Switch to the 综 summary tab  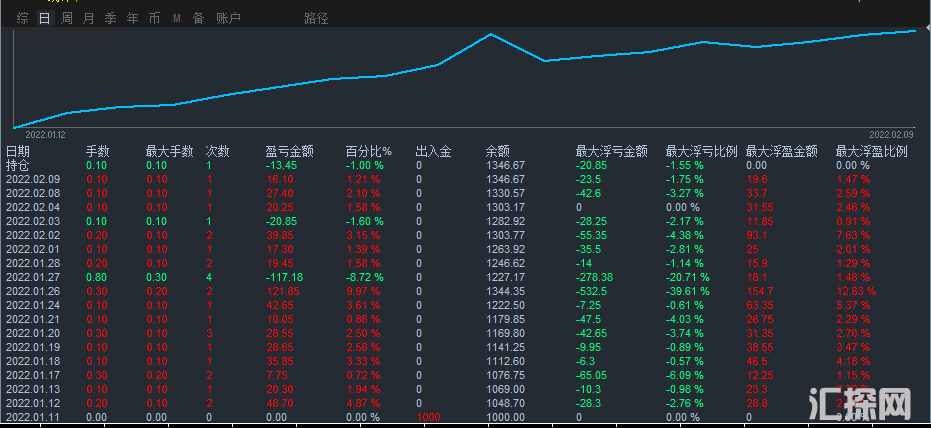[22, 18]
